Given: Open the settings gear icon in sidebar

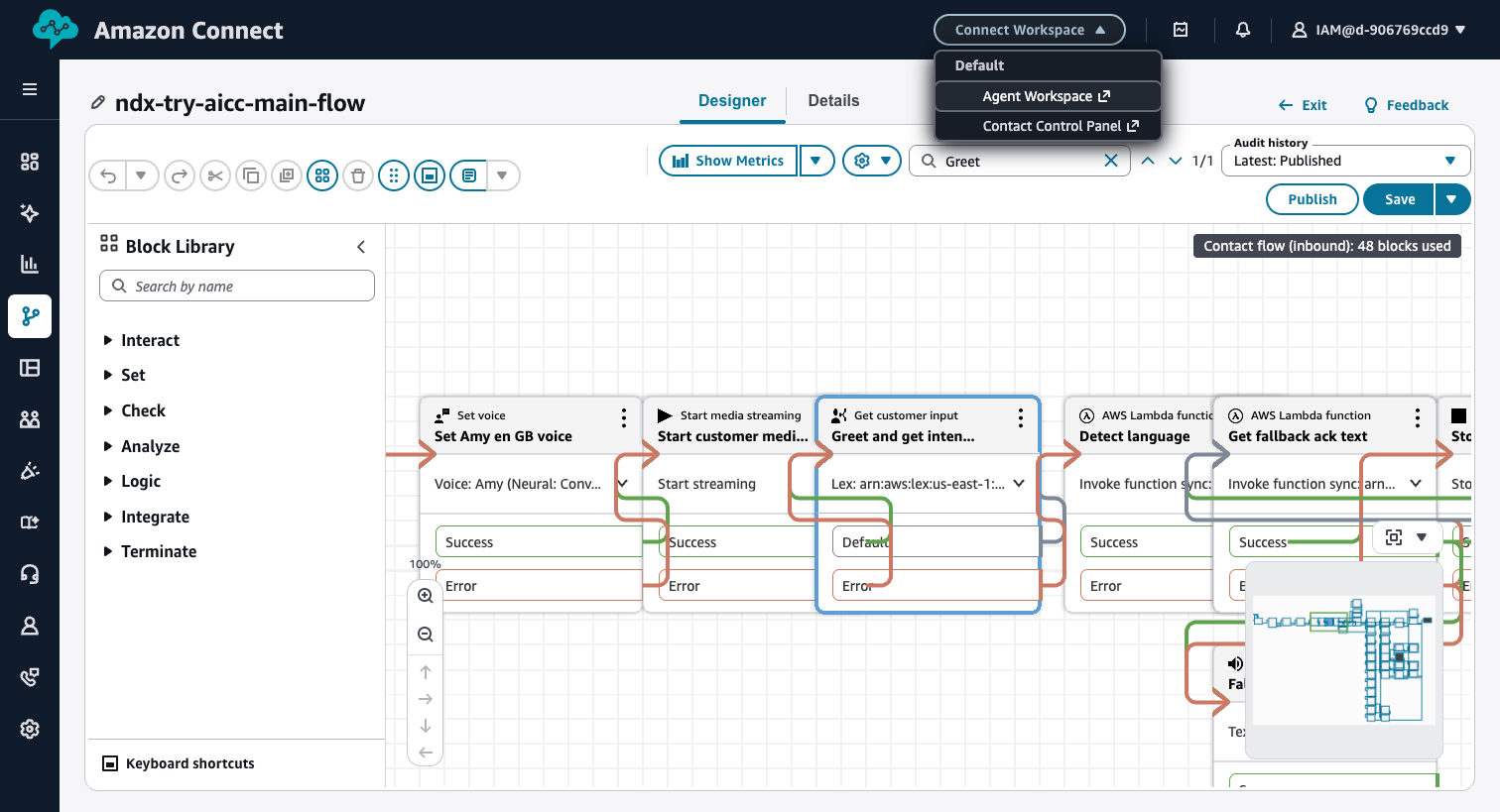Looking at the screenshot, I should (x=30, y=729).
